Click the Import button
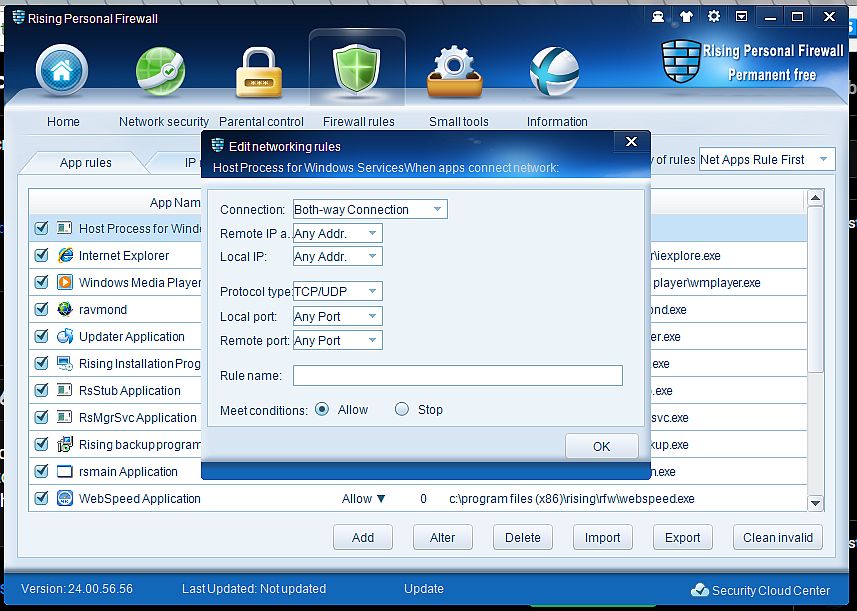The height and width of the screenshot is (611, 857). tap(602, 537)
